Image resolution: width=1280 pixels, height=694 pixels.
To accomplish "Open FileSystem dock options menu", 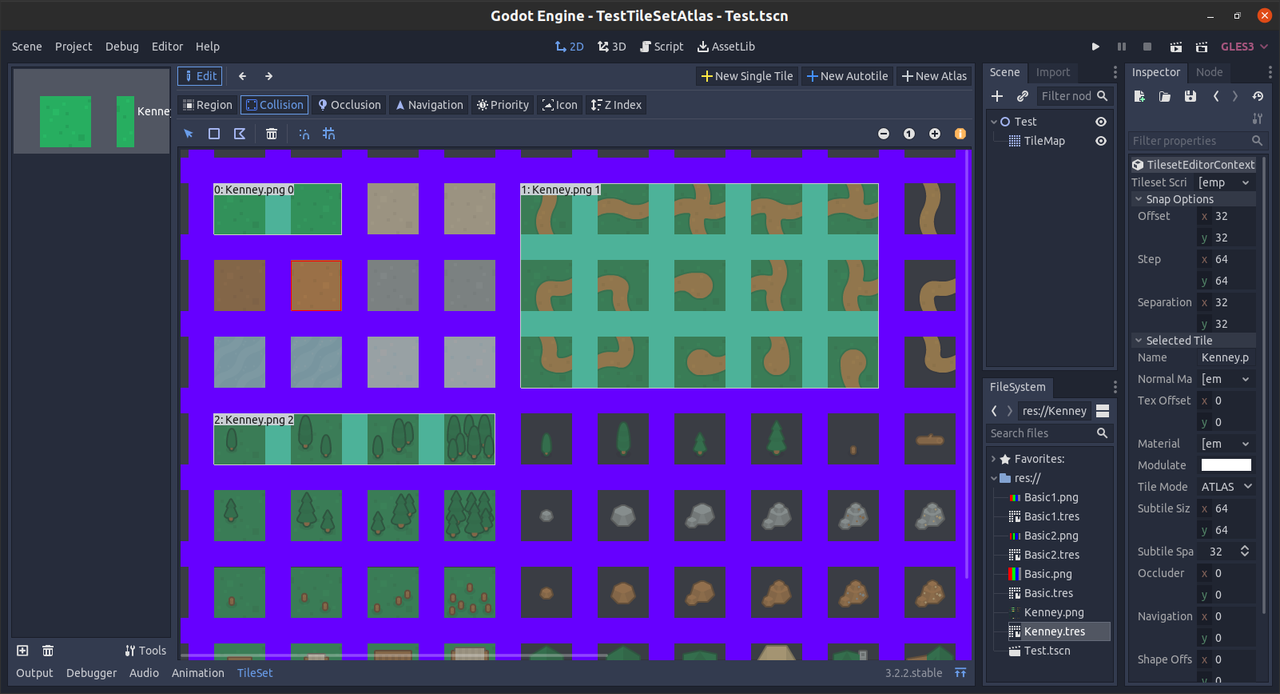I will (1115, 387).
